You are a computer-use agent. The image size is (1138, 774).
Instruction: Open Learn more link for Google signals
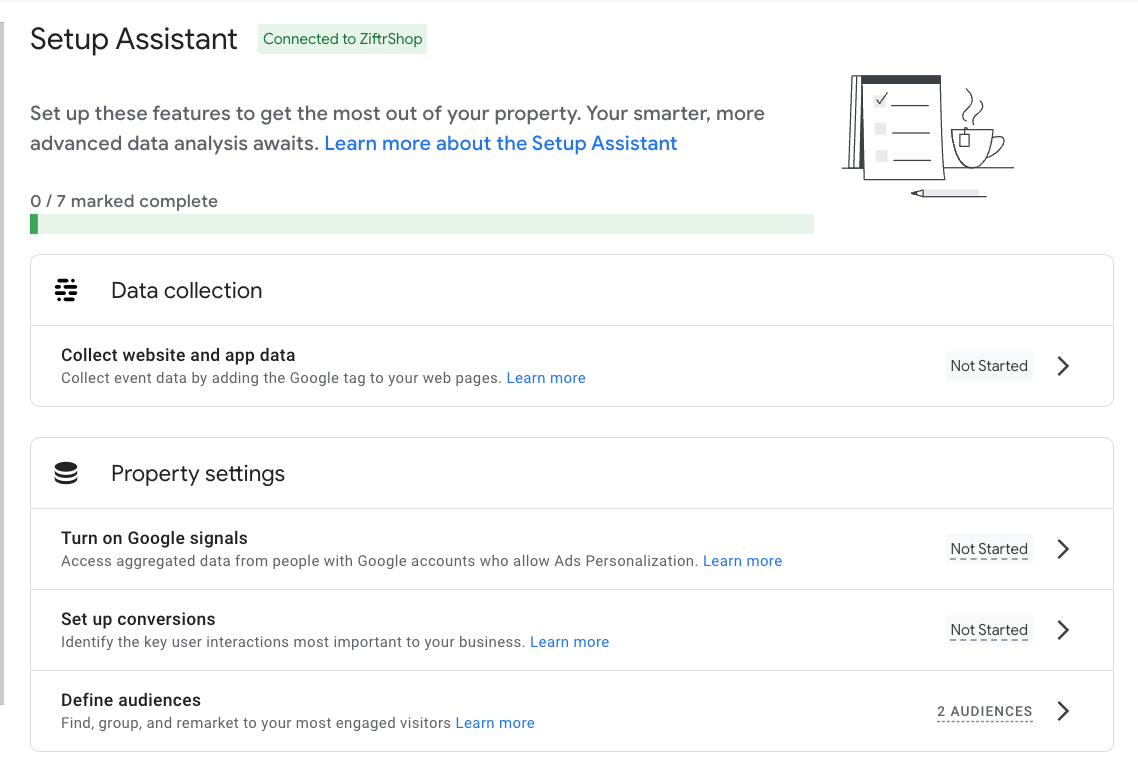742,561
